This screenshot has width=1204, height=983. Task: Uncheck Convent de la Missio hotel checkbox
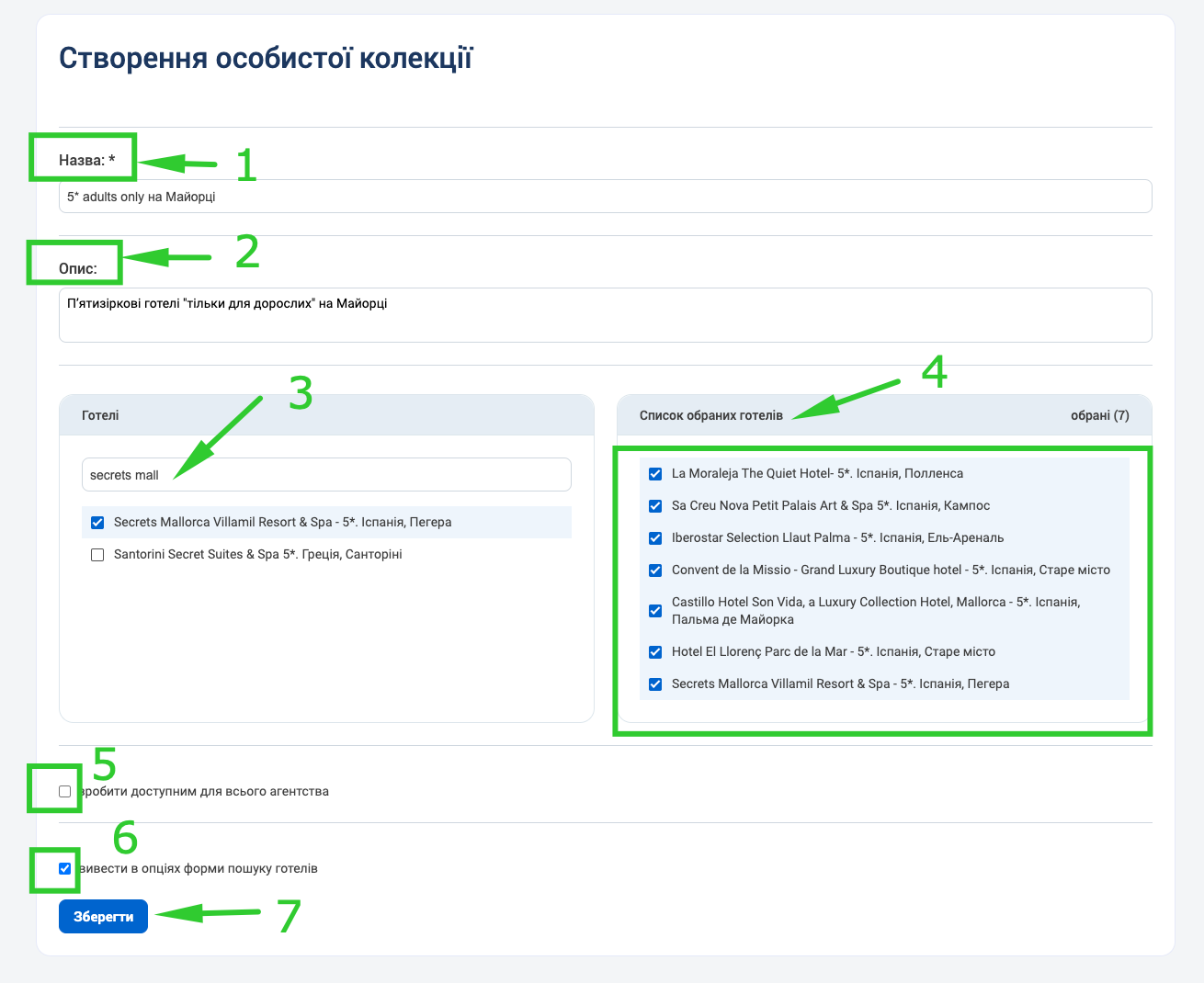(655, 571)
